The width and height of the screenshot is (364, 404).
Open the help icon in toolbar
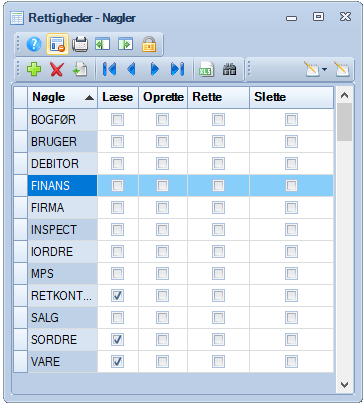click(x=34, y=44)
